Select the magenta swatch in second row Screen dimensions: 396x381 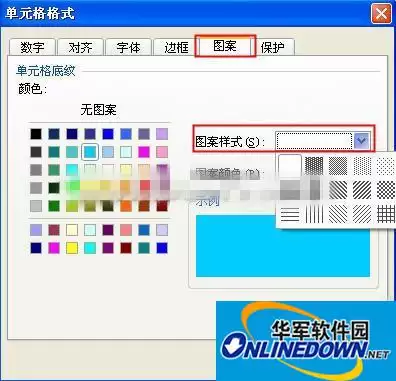(x=144, y=152)
